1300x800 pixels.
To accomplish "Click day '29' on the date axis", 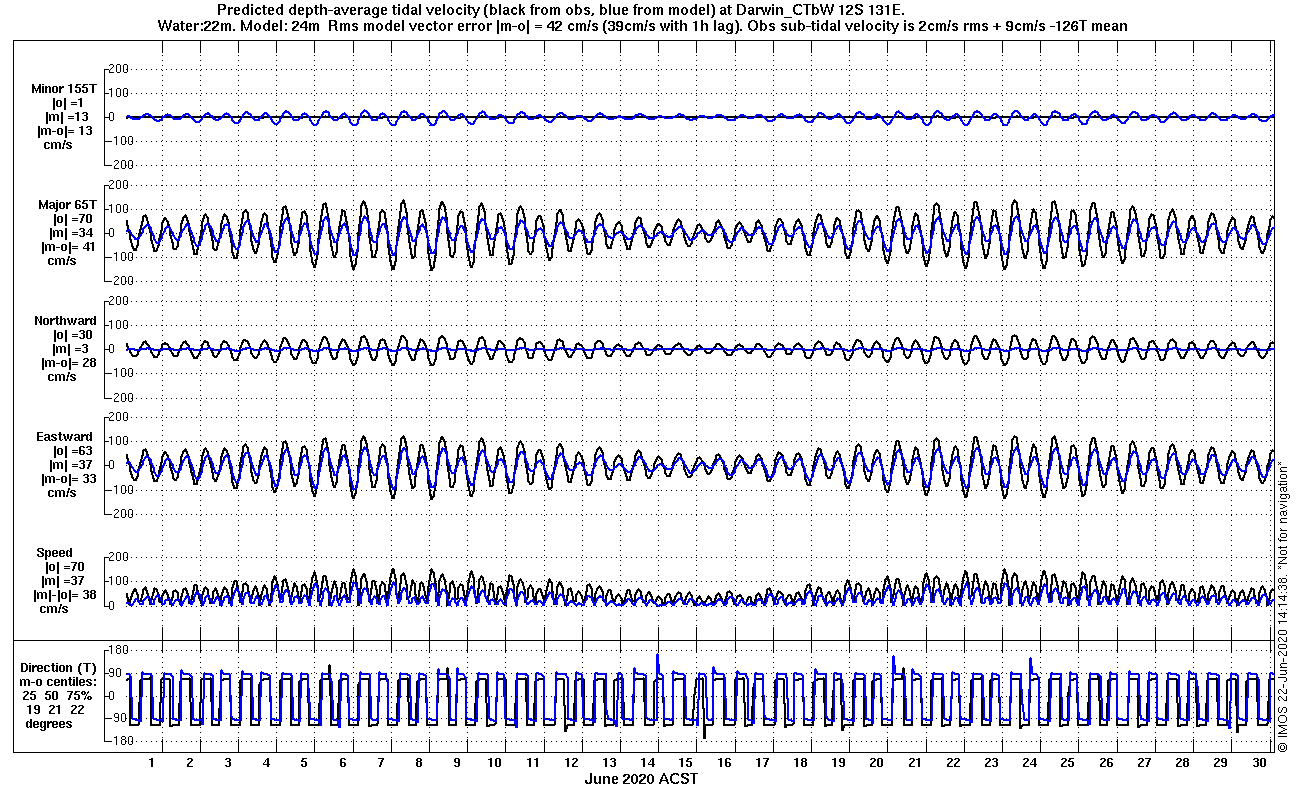I will click(1220, 763).
